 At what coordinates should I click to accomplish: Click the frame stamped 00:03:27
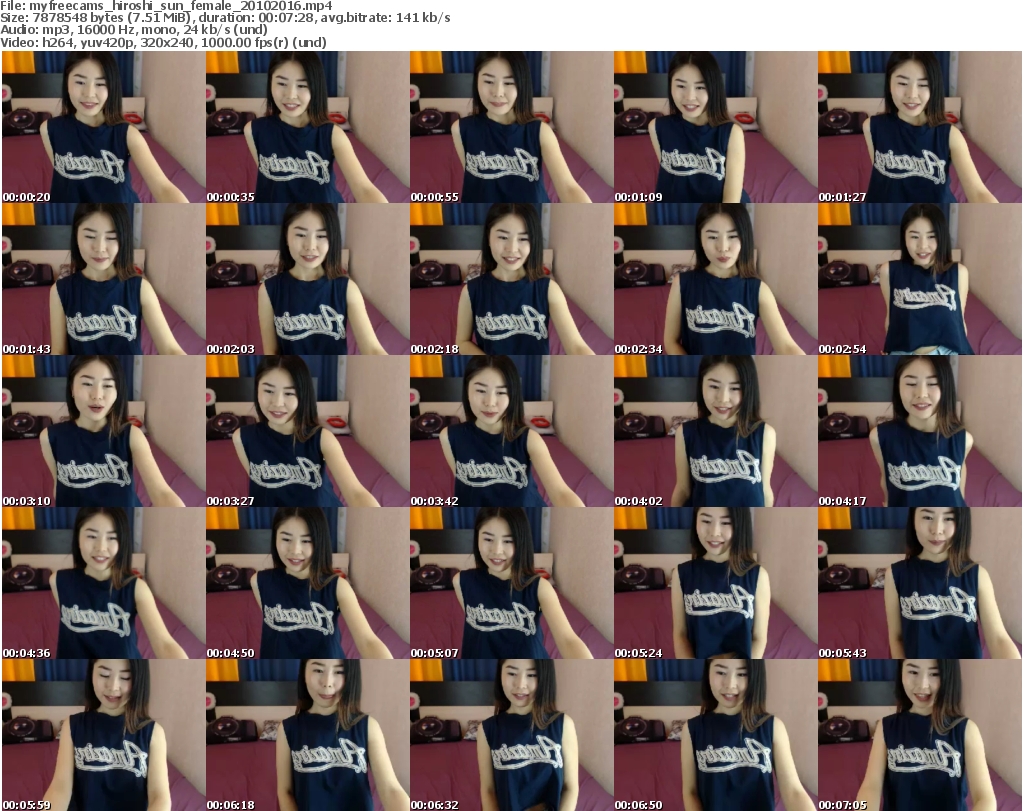[308, 432]
